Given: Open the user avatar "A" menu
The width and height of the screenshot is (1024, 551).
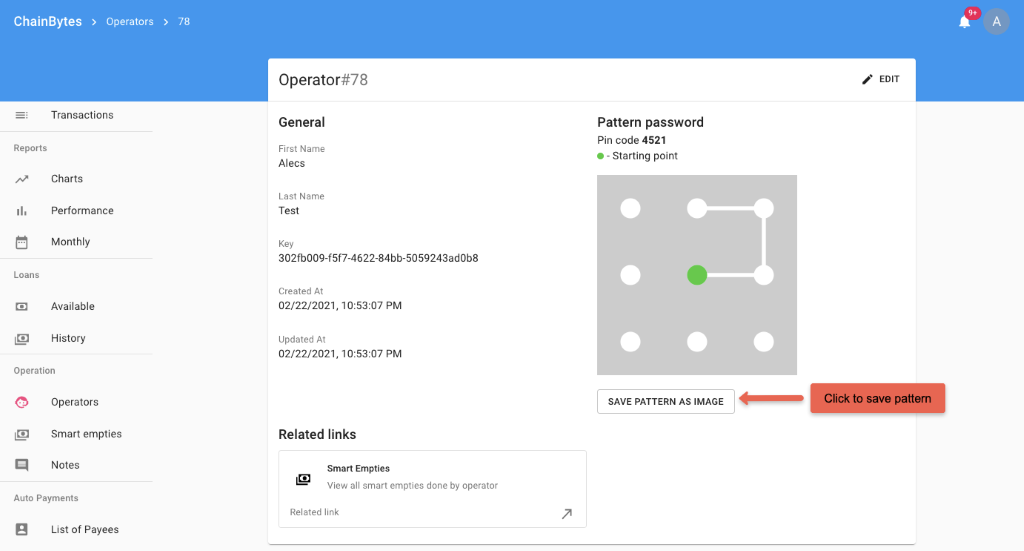Looking at the screenshot, I should coord(996,22).
